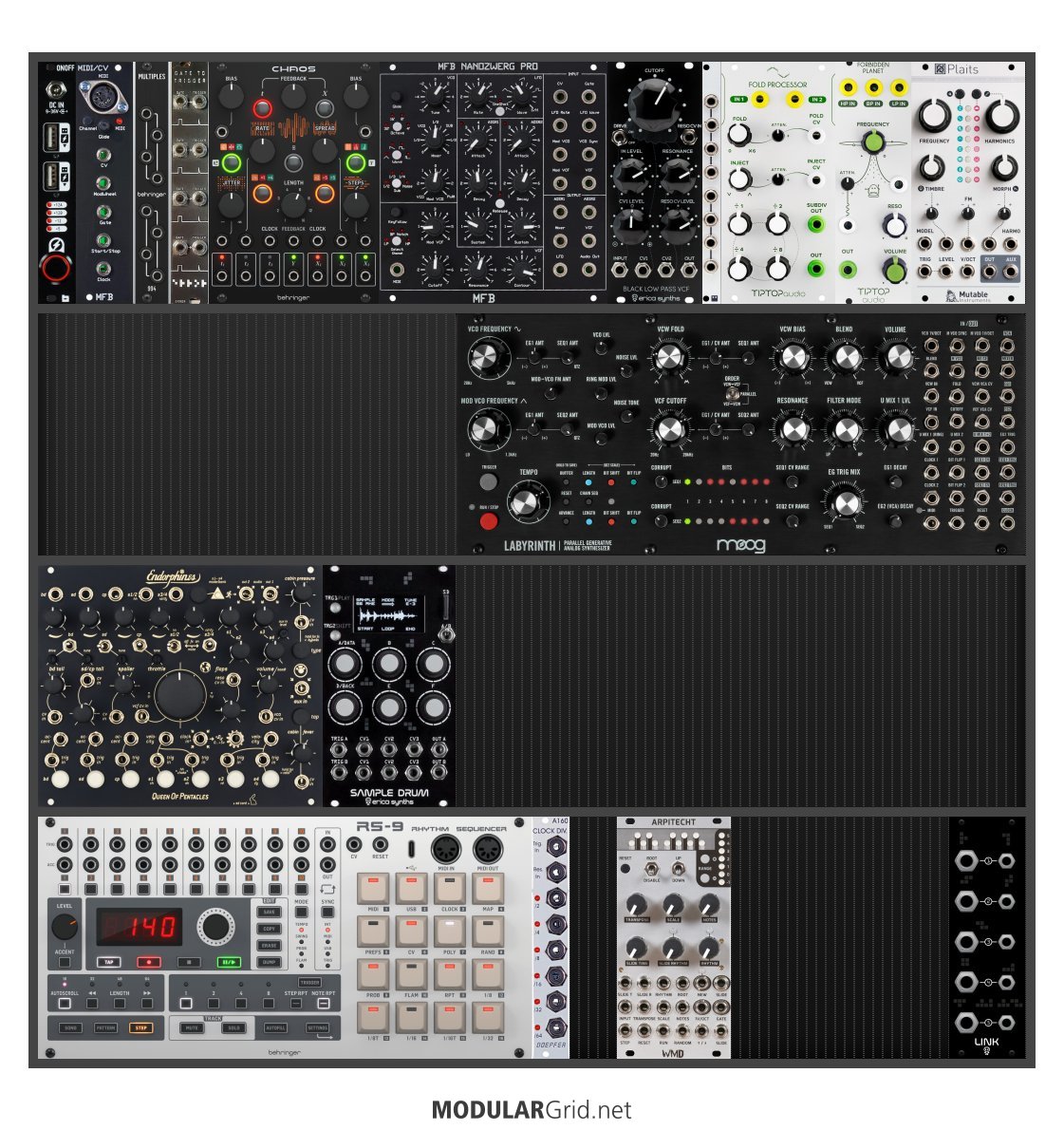Click the AUTOFILL button on RS-9
This screenshot has height=1130, width=1064.
275,1027
